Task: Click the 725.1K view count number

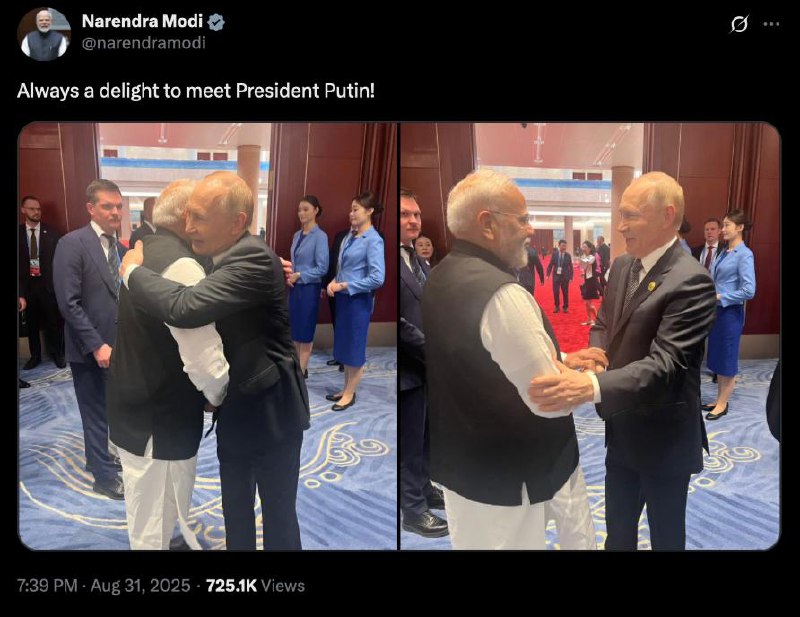Action: coord(232,586)
